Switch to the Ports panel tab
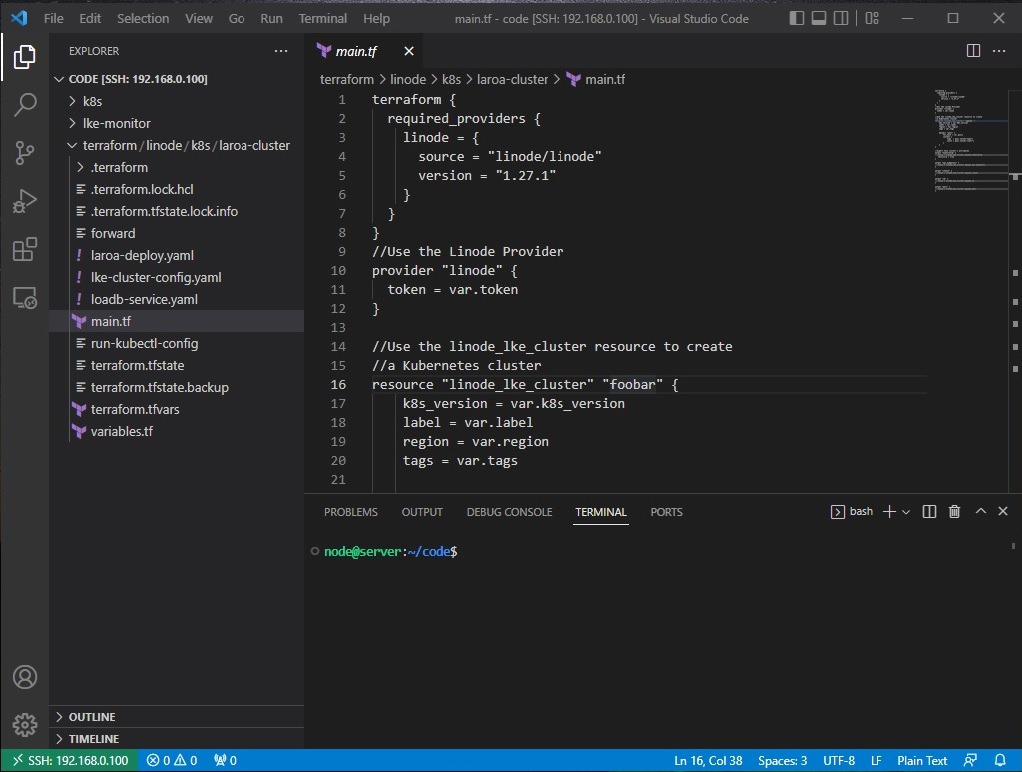Viewport: 1022px width, 772px height. click(x=666, y=512)
